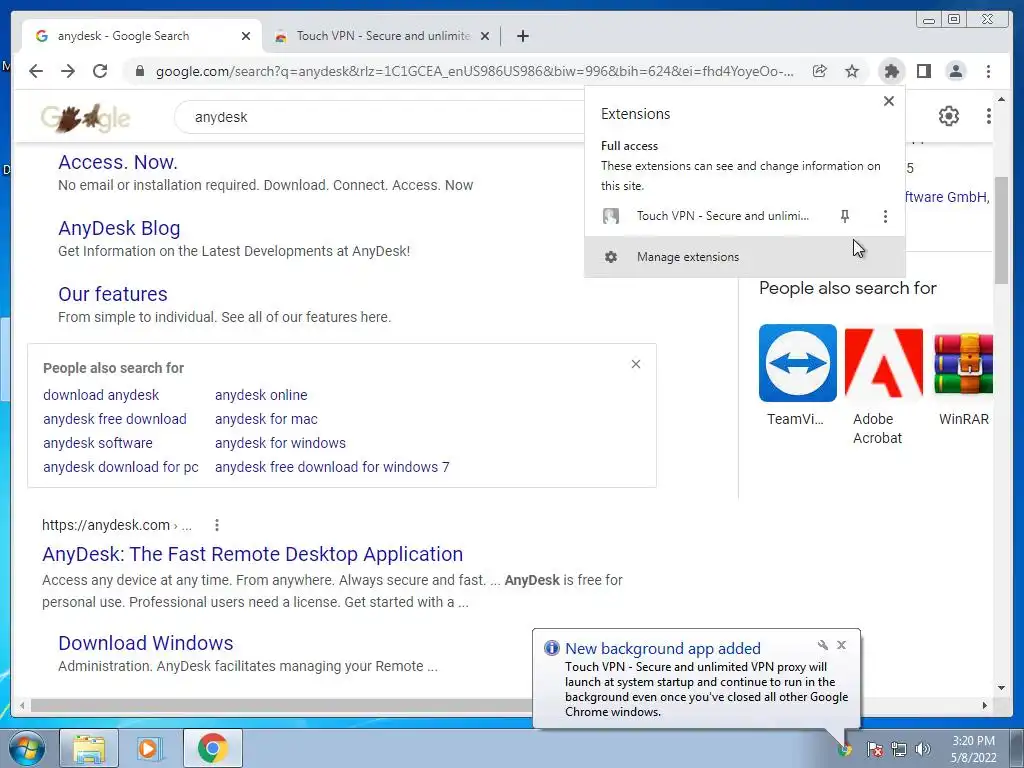Click the New background app added title

pyautogui.click(x=663, y=648)
